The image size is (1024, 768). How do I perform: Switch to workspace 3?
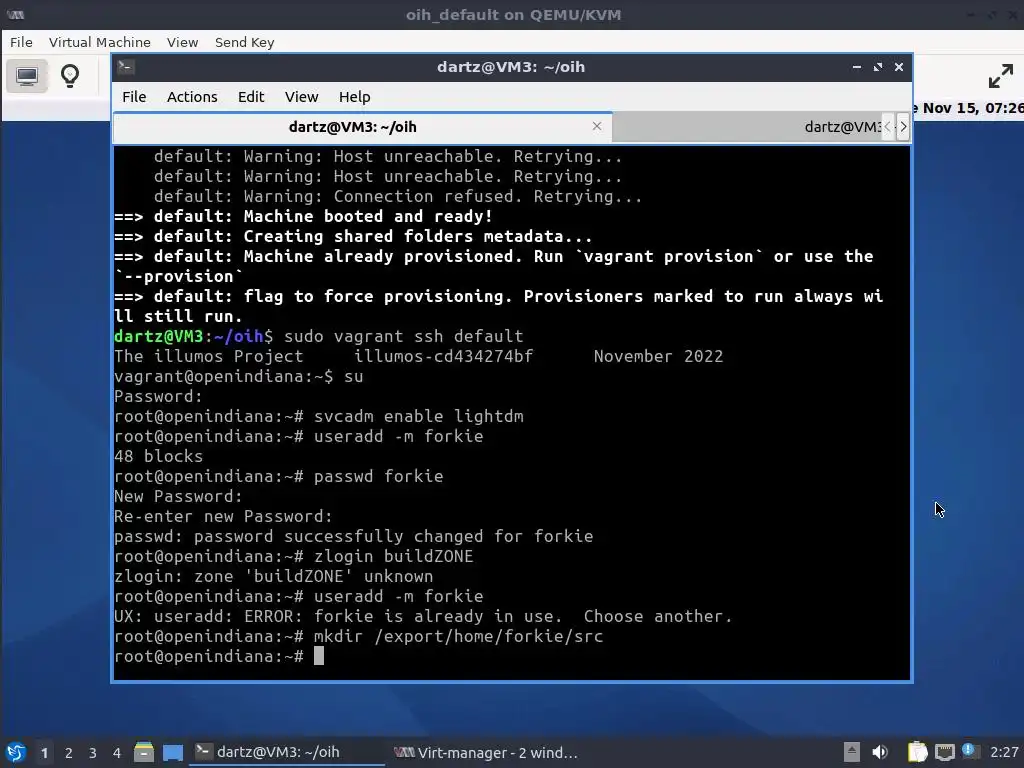click(93, 752)
